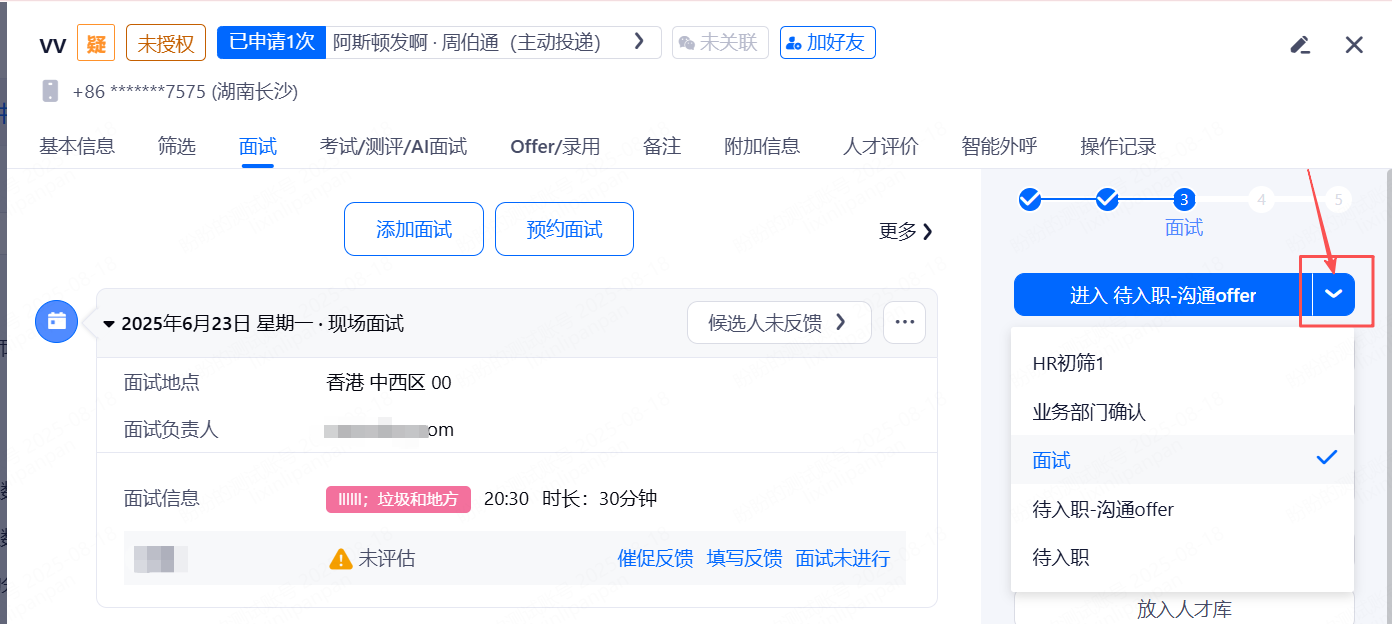This screenshot has width=1392, height=624.
Task: Switch to the Offer/录用 tab
Action: tap(555, 146)
